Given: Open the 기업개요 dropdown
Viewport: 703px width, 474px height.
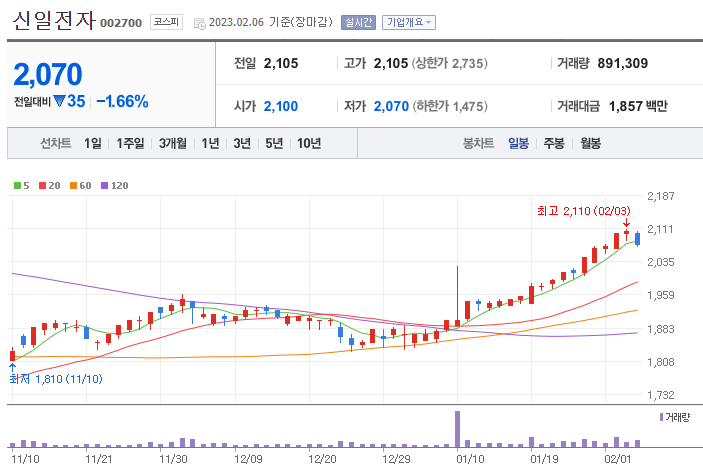Looking at the screenshot, I should 408,22.
